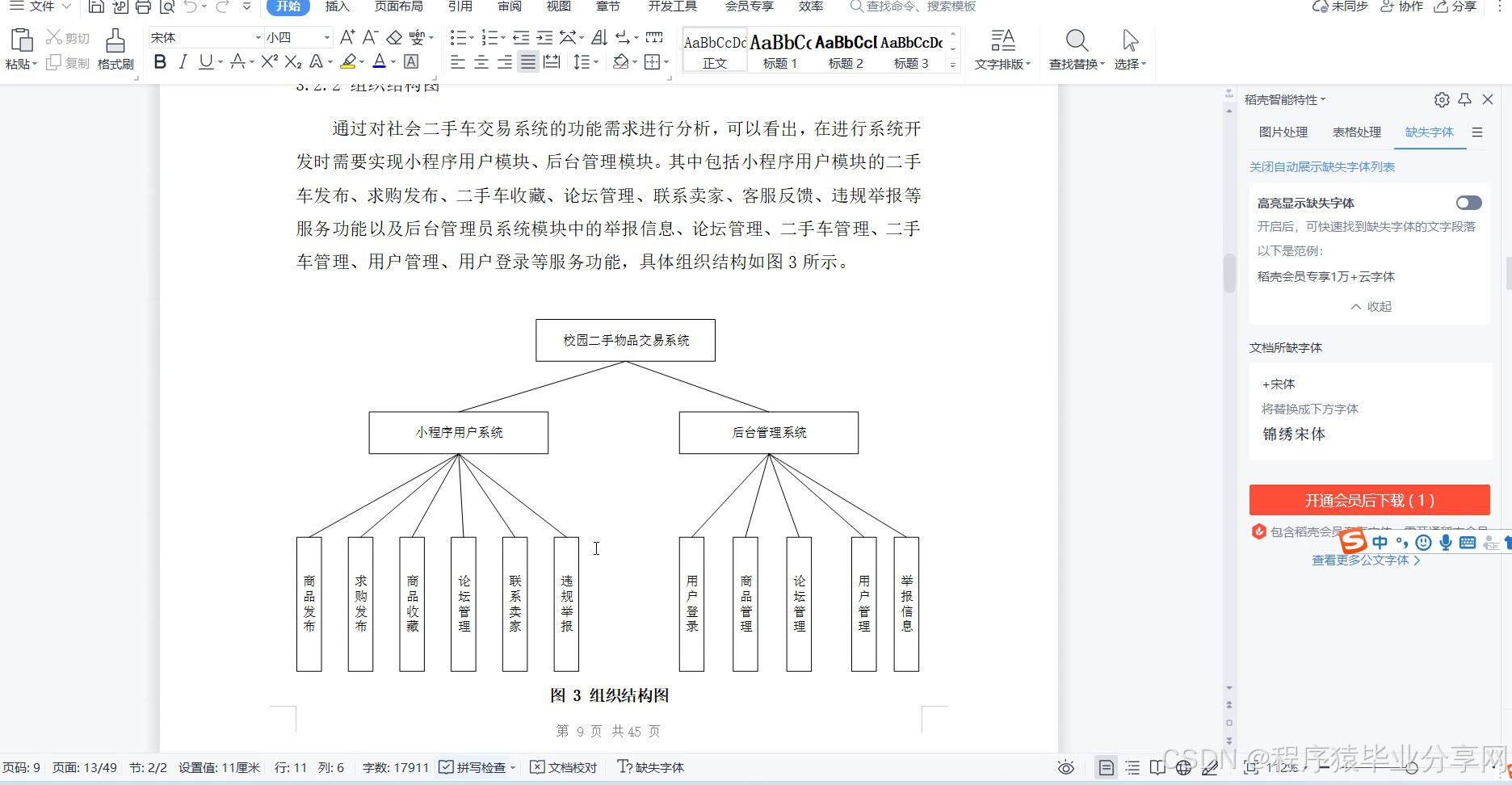This screenshot has height=785, width=1512.
Task: Switch to the 图片处理 panel tab
Action: point(1283,132)
